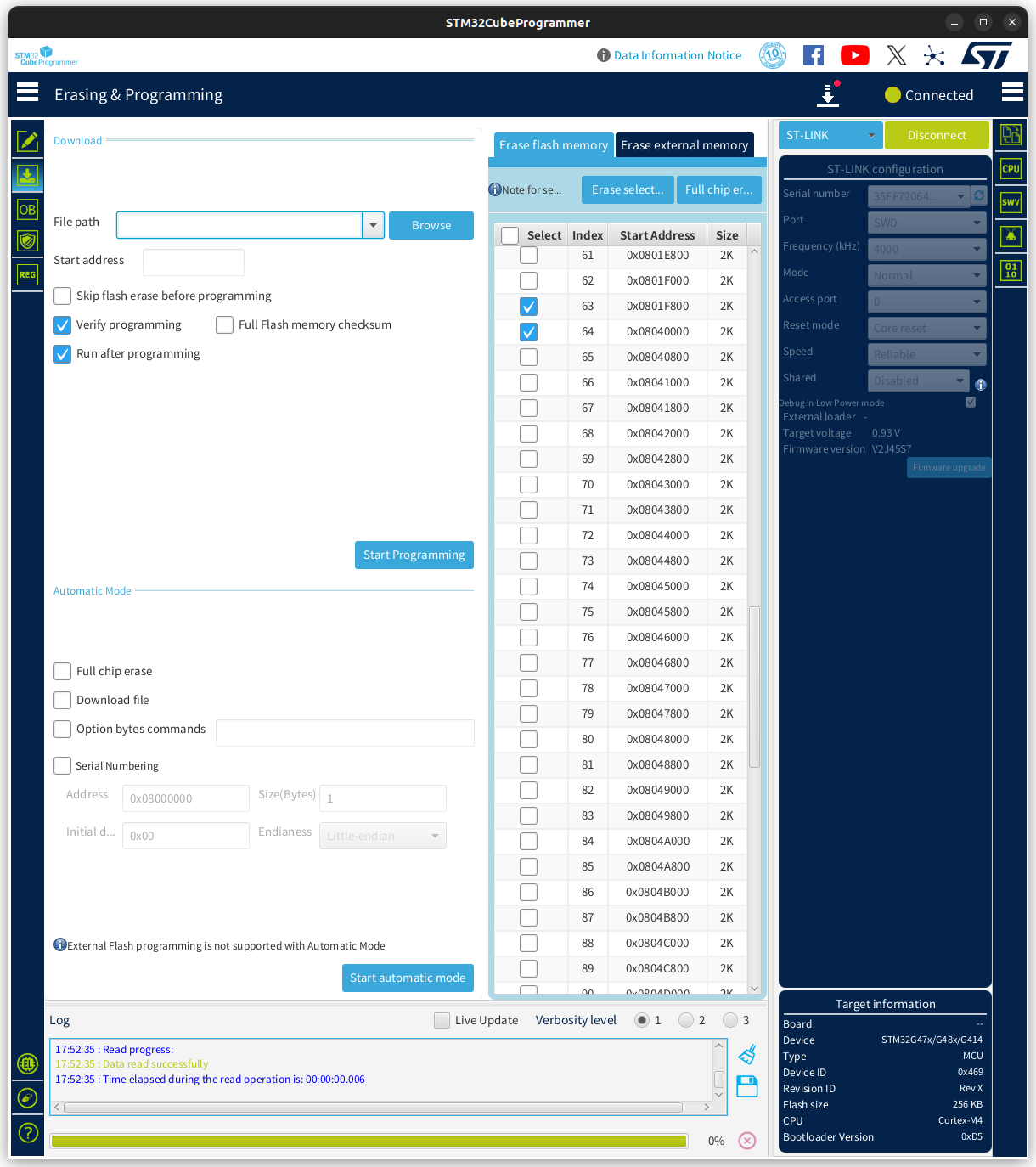Open the ST YouTube channel icon

pos(855,55)
